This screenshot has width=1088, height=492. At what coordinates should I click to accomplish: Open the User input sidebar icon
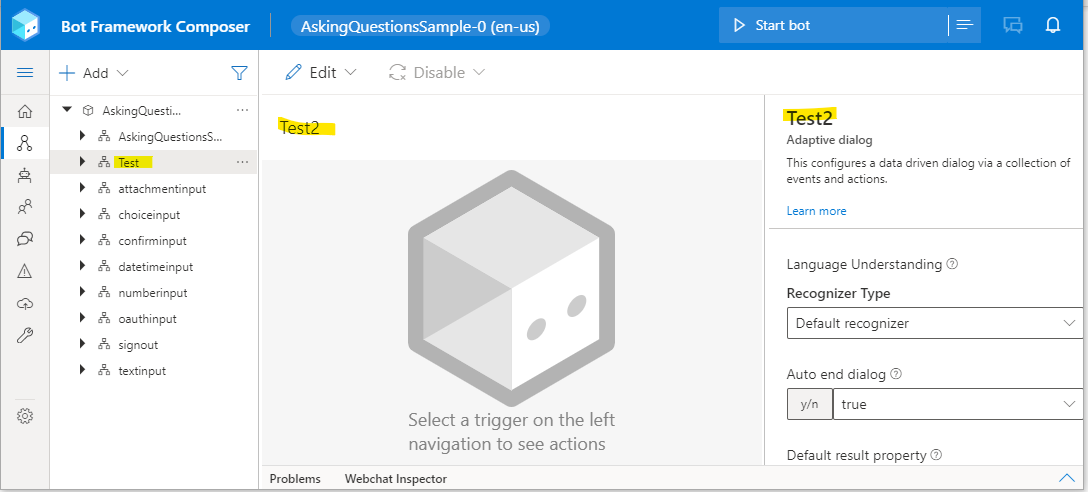(x=25, y=207)
